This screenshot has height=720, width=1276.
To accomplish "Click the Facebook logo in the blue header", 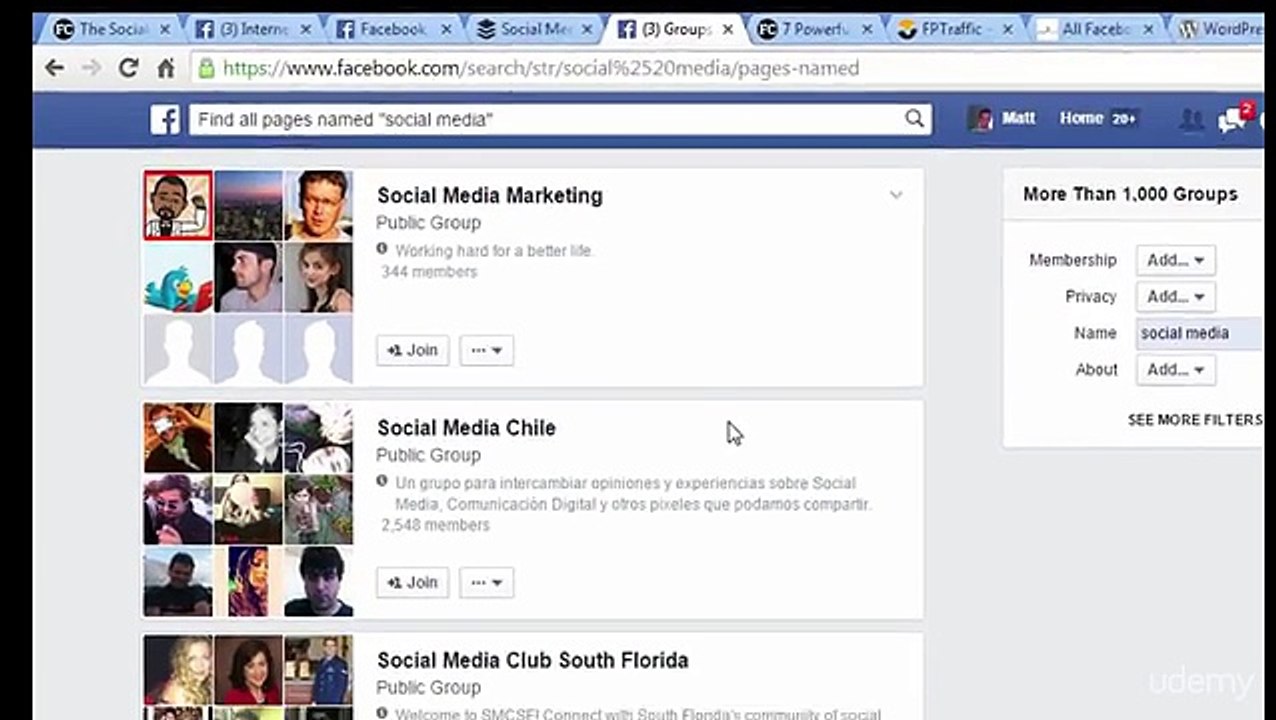I will coord(165,120).
